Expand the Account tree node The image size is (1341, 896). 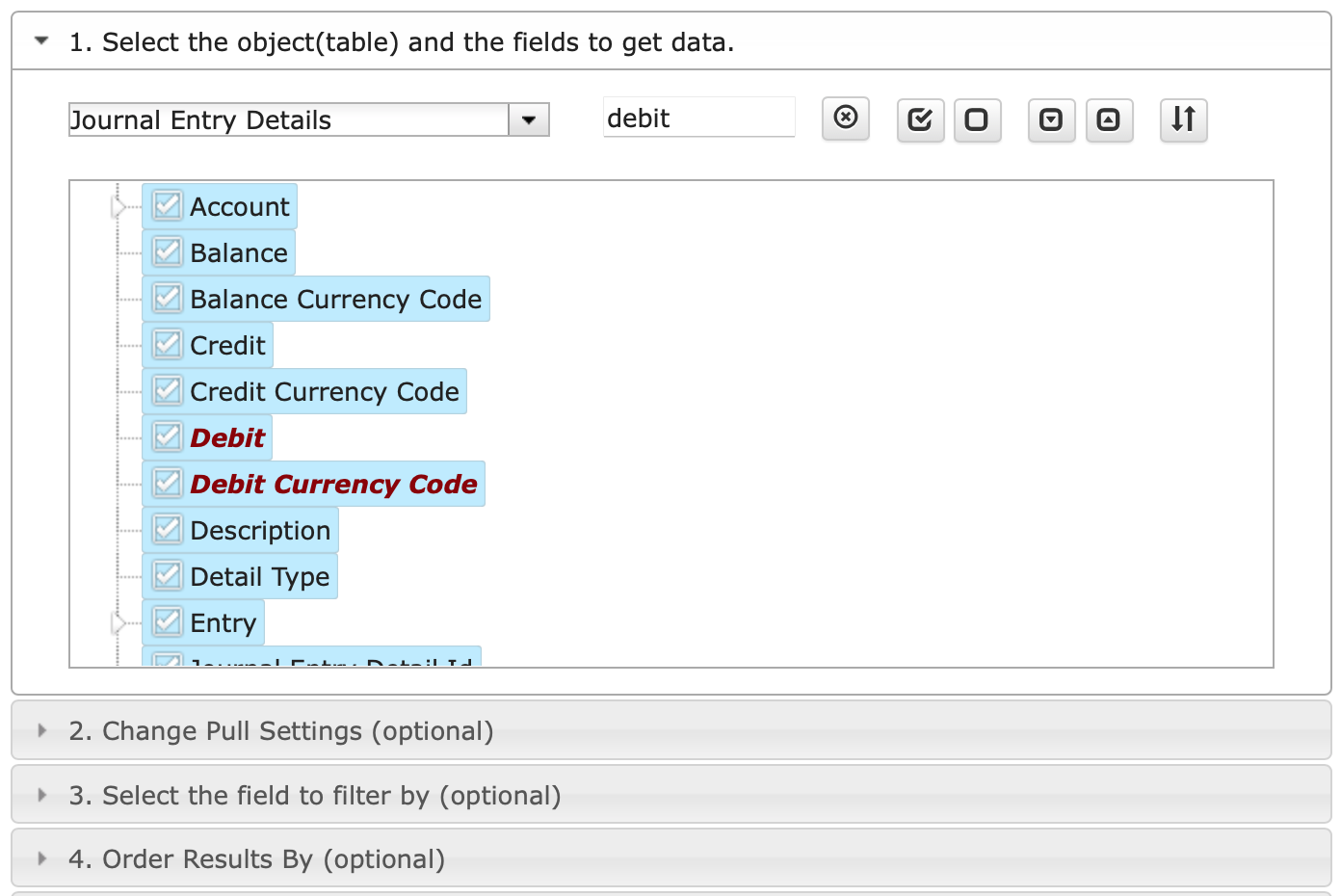118,207
